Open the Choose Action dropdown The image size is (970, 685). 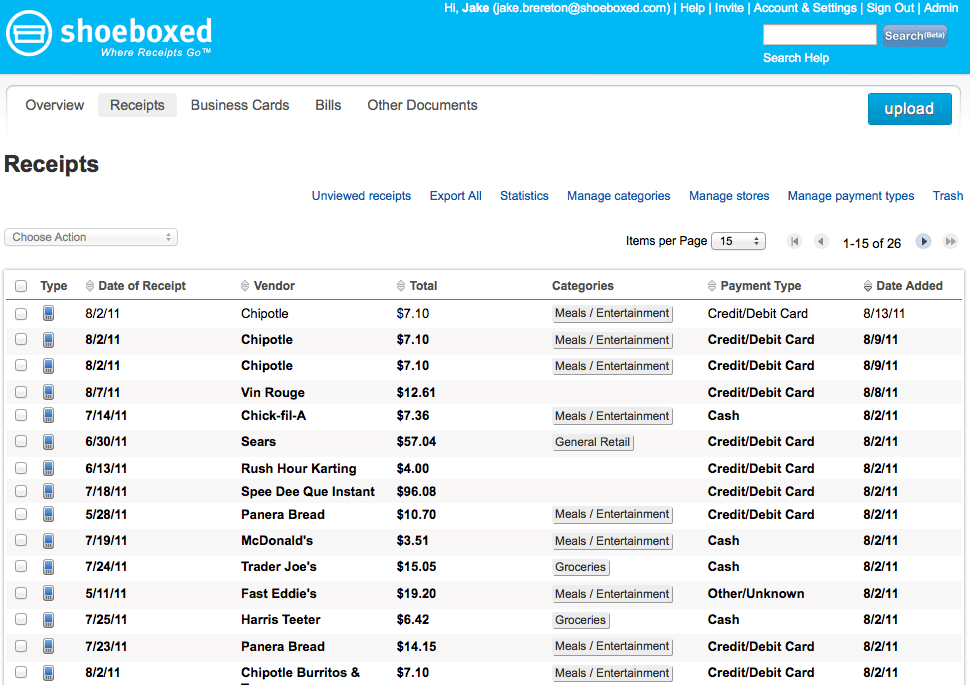(91, 237)
